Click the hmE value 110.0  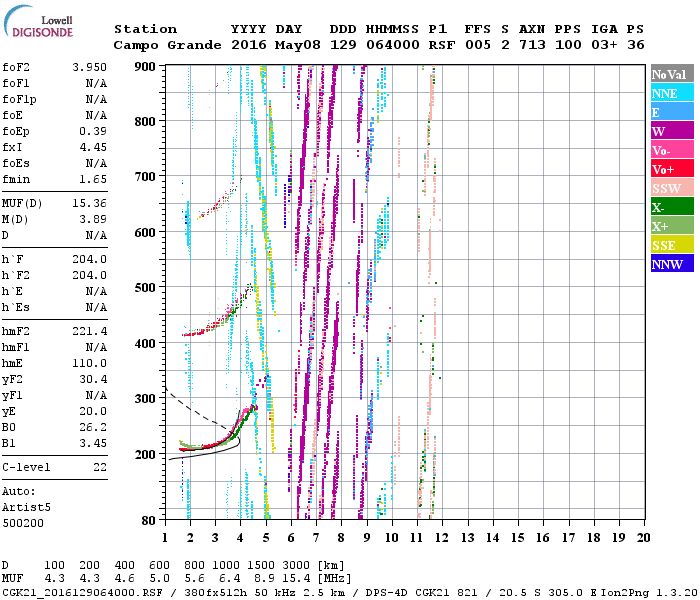89,363
